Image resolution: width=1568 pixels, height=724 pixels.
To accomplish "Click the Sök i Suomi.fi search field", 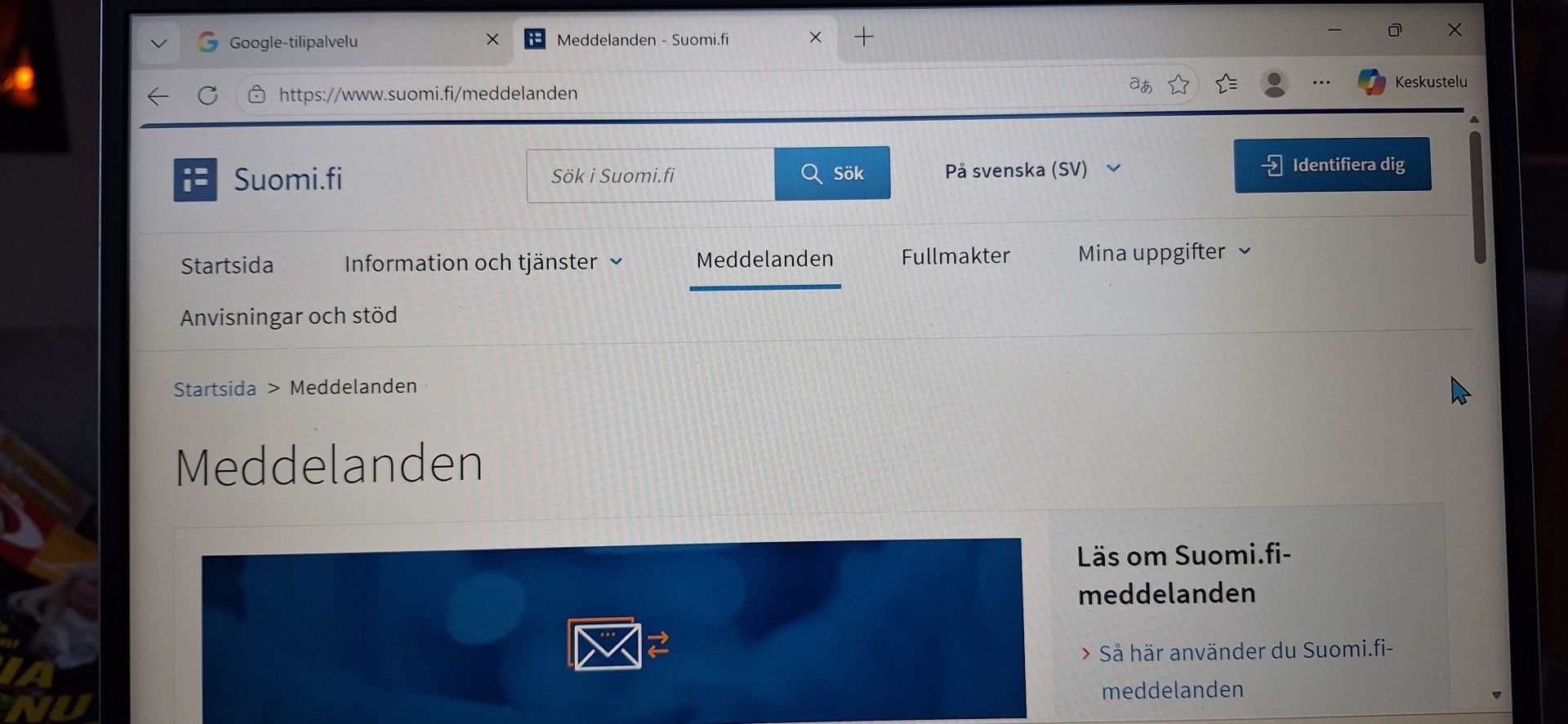I will pos(650,175).
